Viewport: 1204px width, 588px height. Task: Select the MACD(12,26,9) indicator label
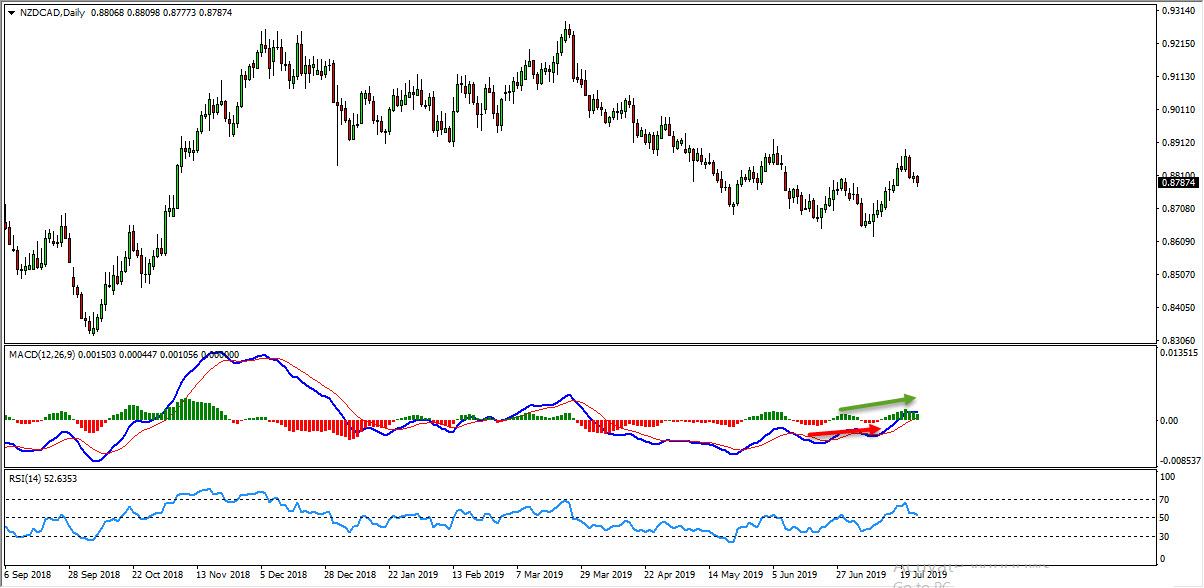(x=40, y=353)
